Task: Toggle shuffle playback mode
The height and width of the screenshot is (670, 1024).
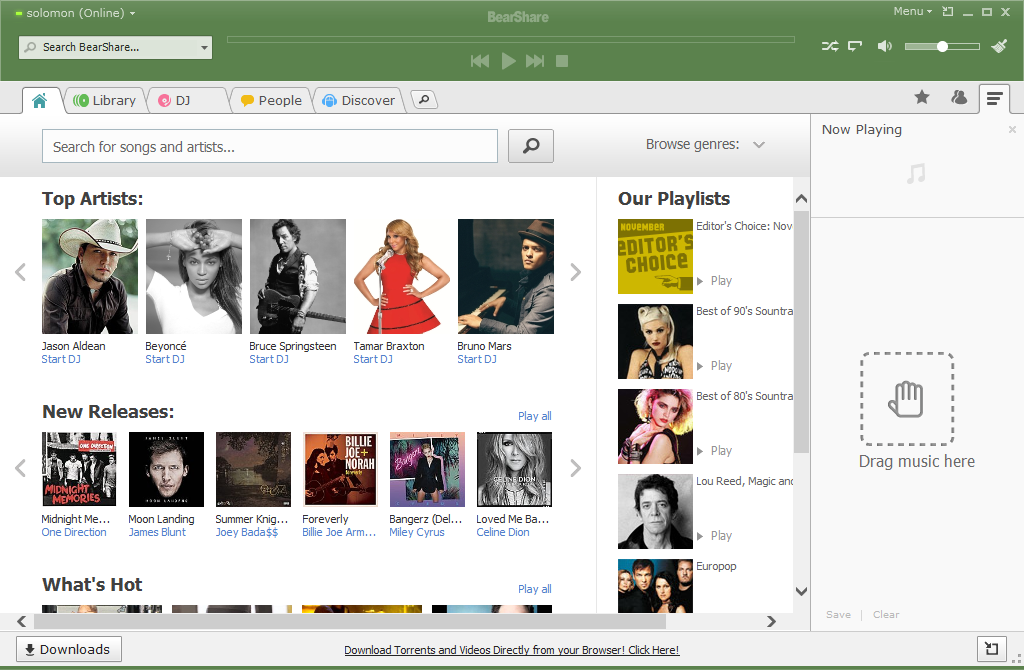Action: pyautogui.click(x=830, y=46)
